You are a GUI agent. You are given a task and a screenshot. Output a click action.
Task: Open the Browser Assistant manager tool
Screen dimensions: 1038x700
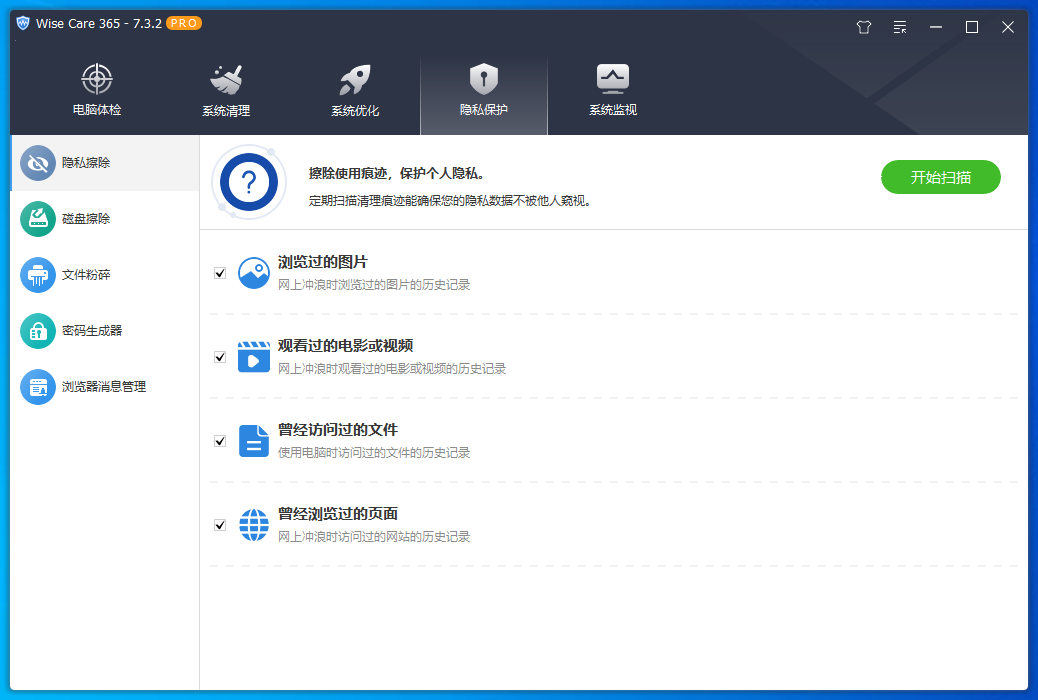pos(90,386)
